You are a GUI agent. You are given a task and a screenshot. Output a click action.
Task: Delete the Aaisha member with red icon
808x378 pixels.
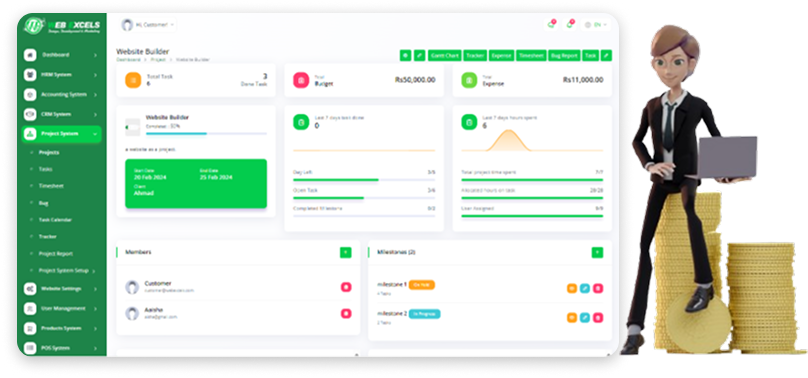(346, 313)
